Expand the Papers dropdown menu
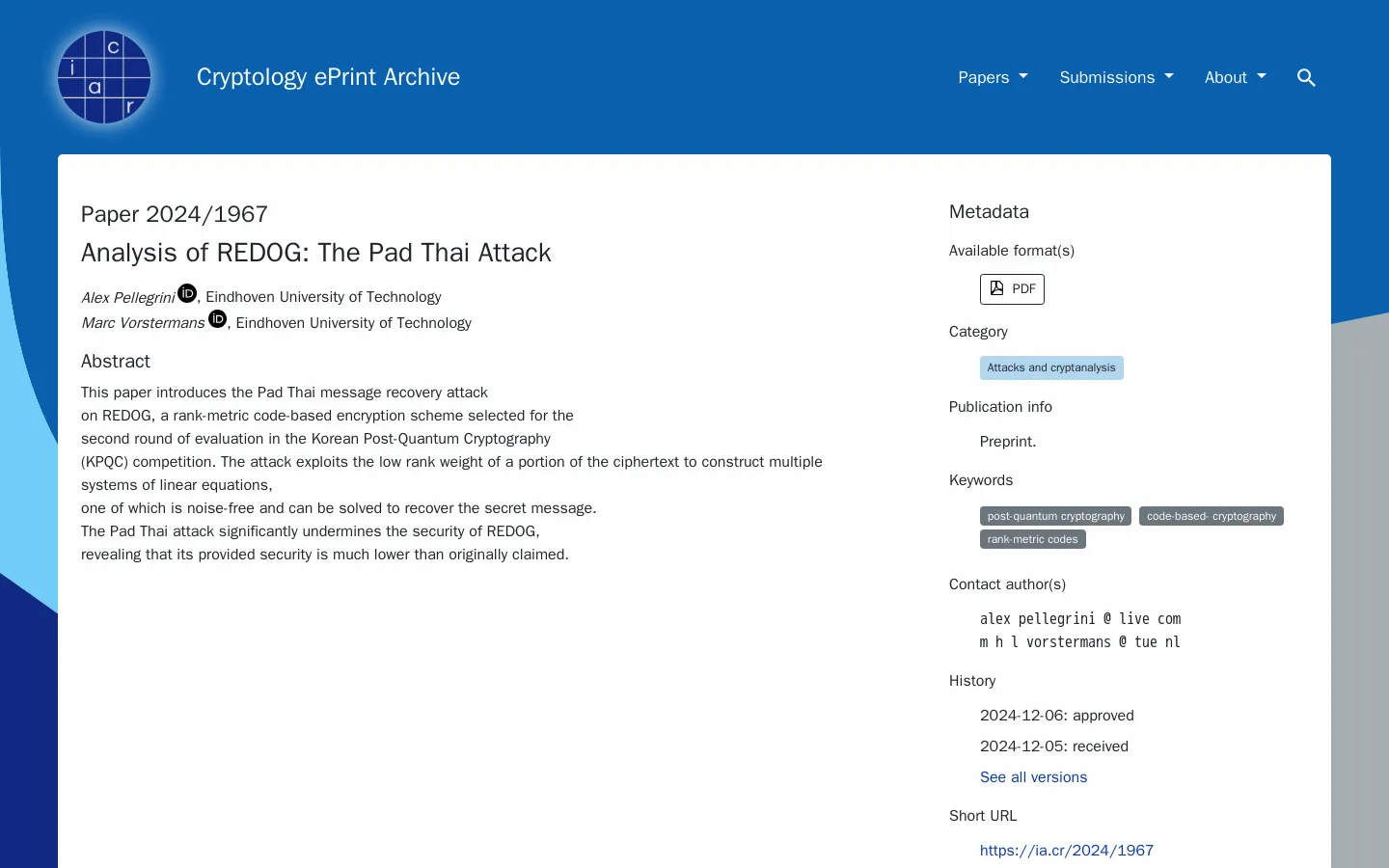Viewport: 1389px width, 868px height. 993,77
